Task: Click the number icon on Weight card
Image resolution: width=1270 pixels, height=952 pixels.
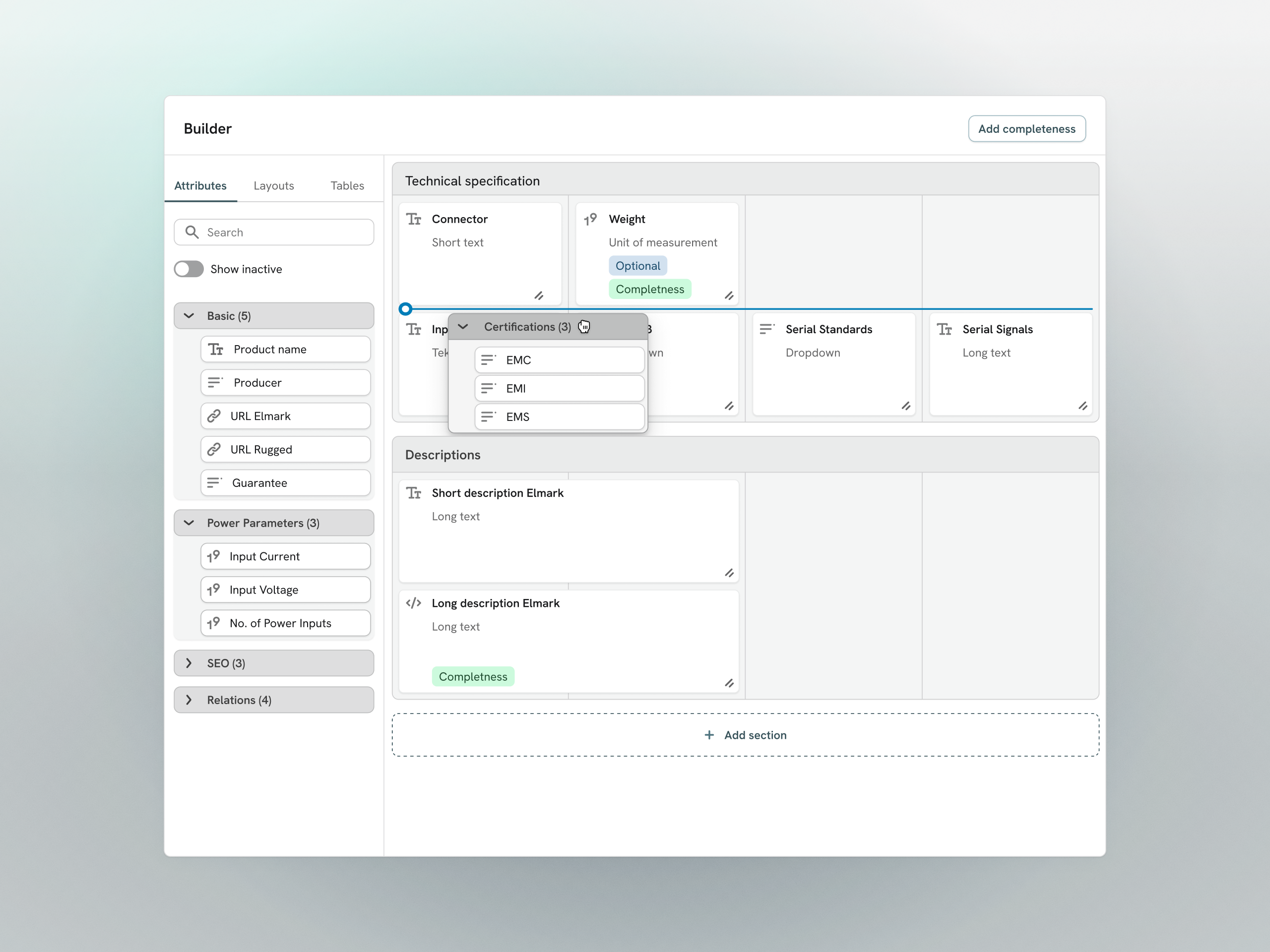Action: click(590, 219)
